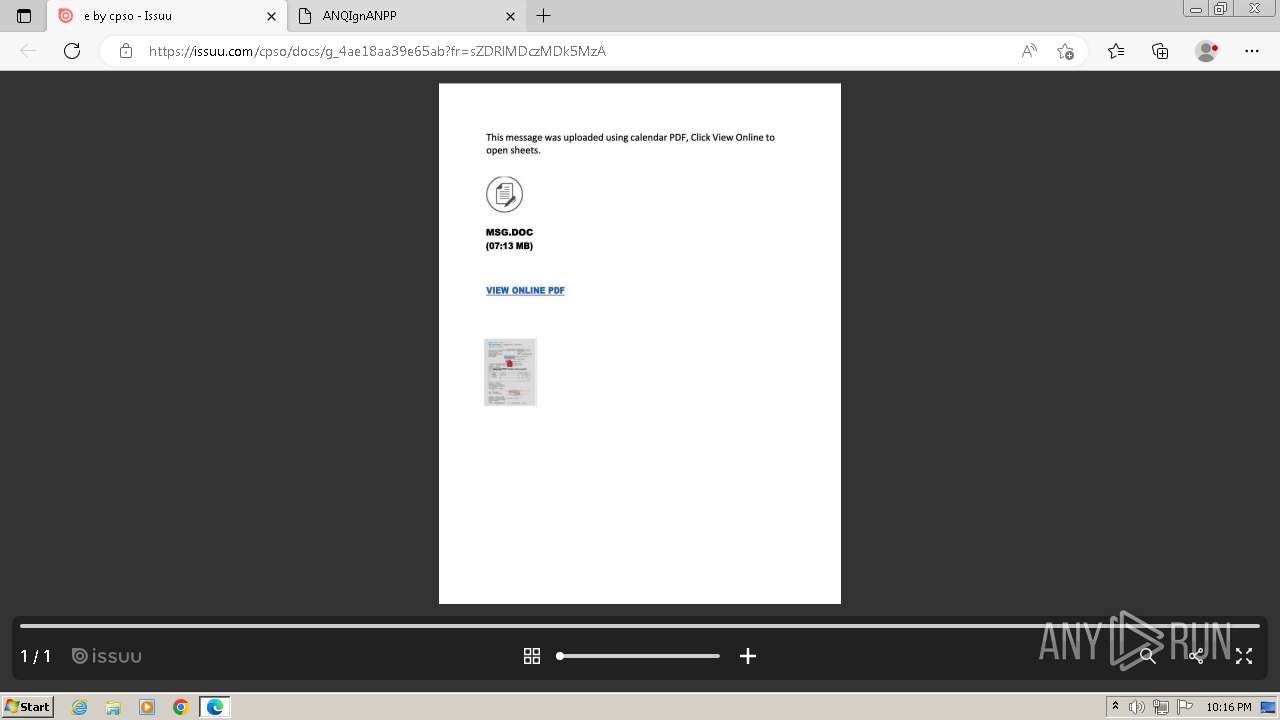Viewport: 1280px width, 720px height.
Task: Adjust the zoom slider handle
Action: tap(560, 656)
